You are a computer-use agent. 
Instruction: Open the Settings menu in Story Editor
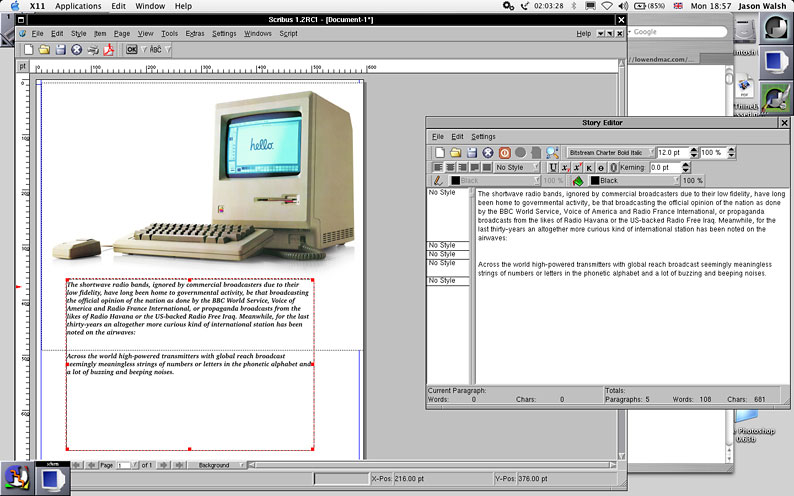click(x=483, y=136)
